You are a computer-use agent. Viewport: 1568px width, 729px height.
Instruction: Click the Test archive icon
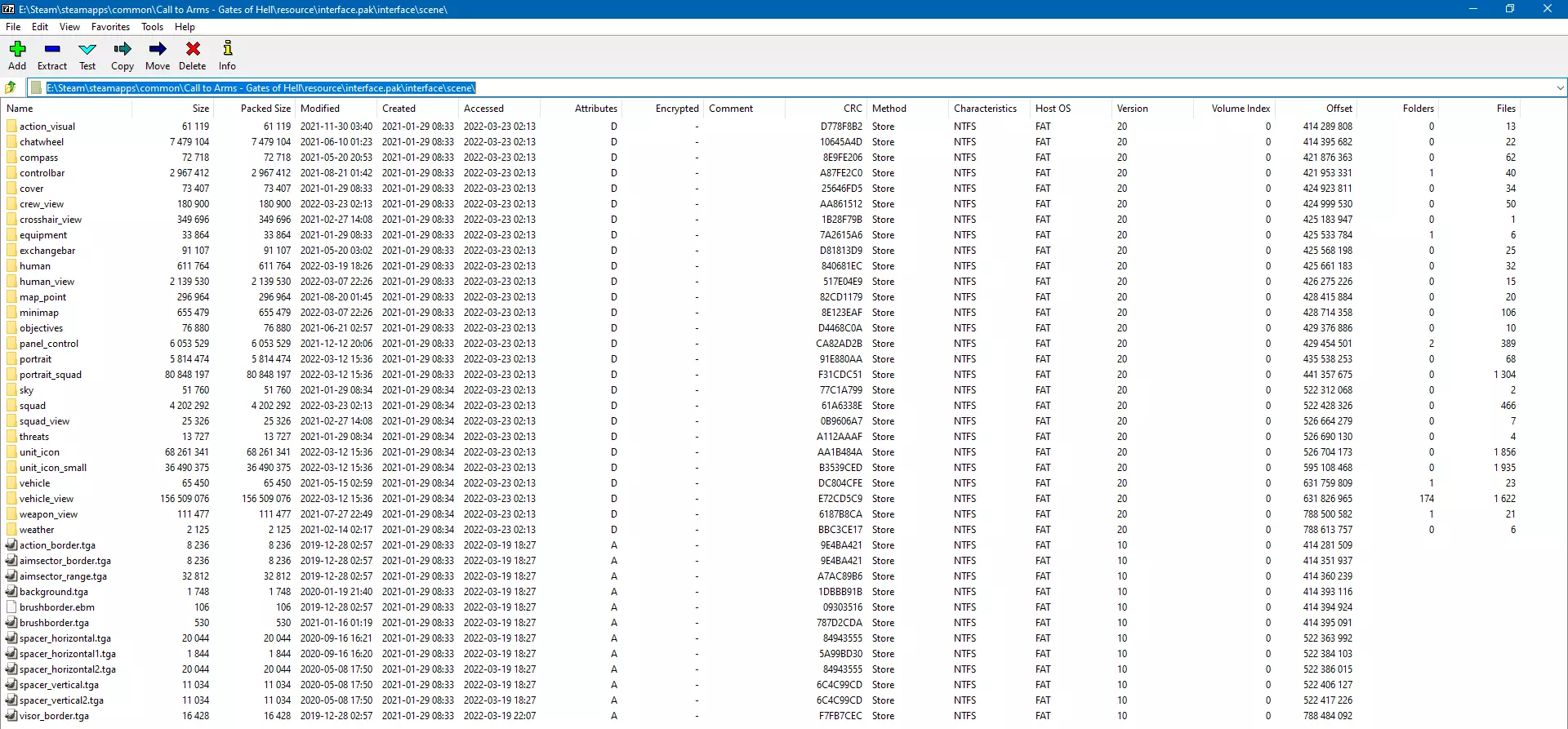pyautogui.click(x=87, y=49)
